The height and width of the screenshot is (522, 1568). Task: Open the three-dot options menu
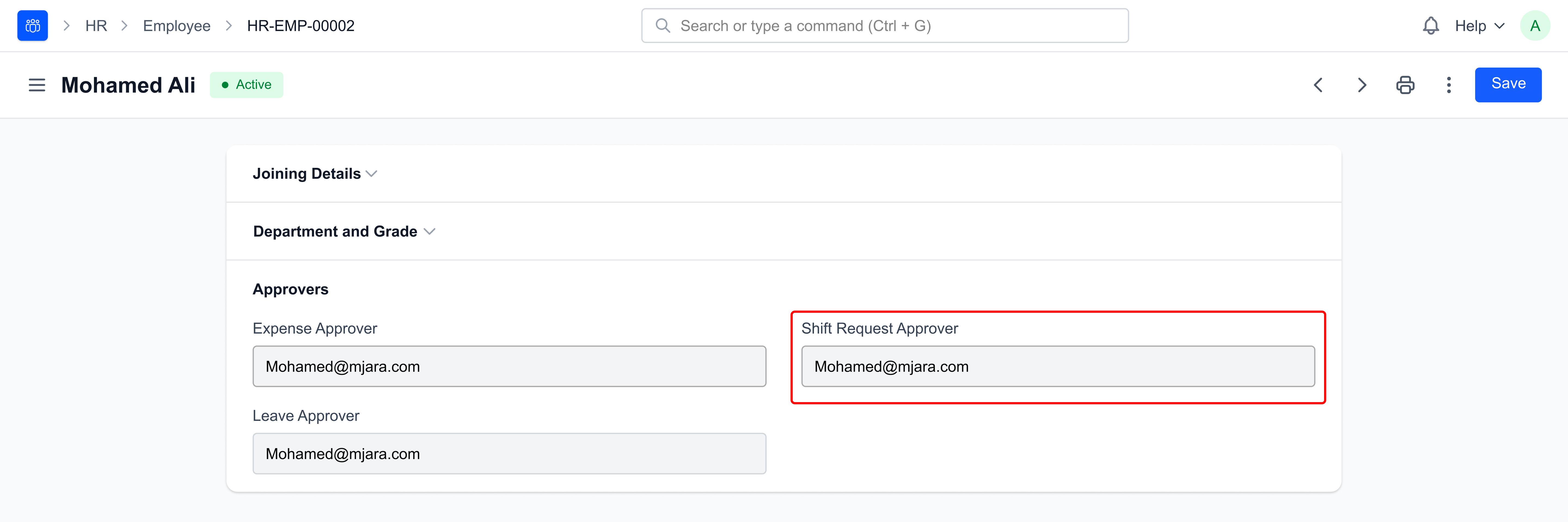tap(1449, 85)
